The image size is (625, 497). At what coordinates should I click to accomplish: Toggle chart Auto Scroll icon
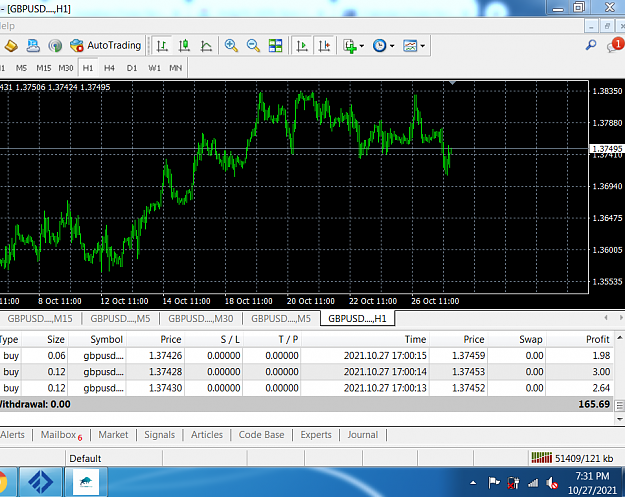(x=302, y=46)
